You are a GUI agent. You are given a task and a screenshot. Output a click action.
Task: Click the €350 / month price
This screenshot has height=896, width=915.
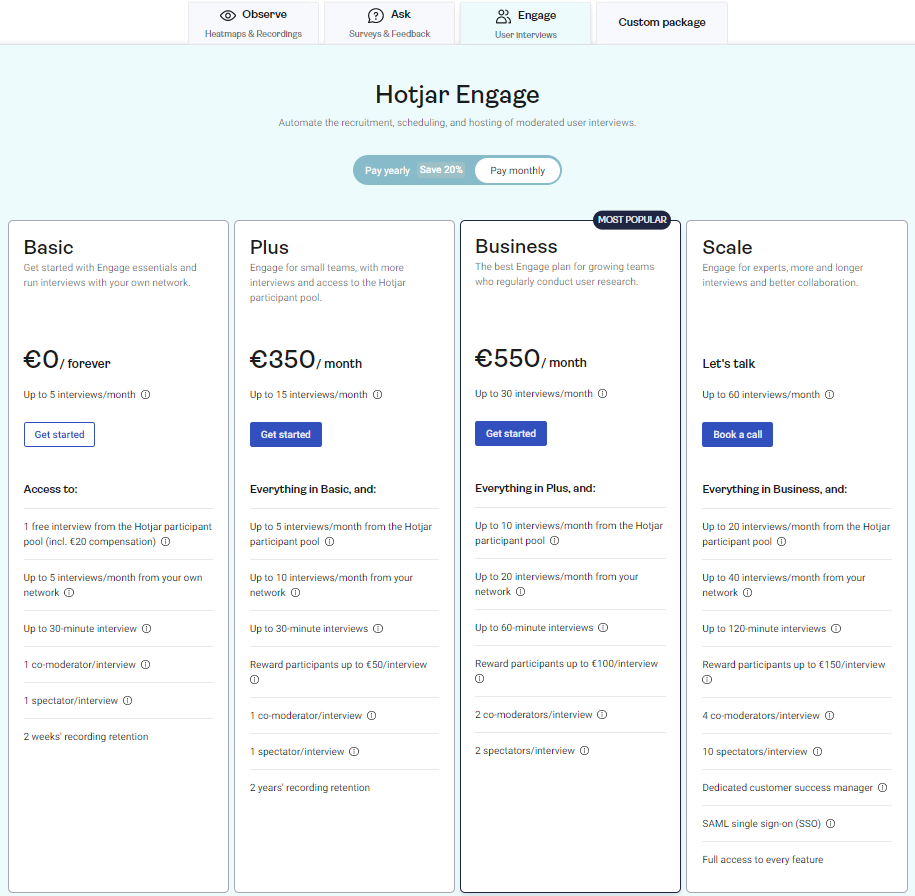click(306, 360)
